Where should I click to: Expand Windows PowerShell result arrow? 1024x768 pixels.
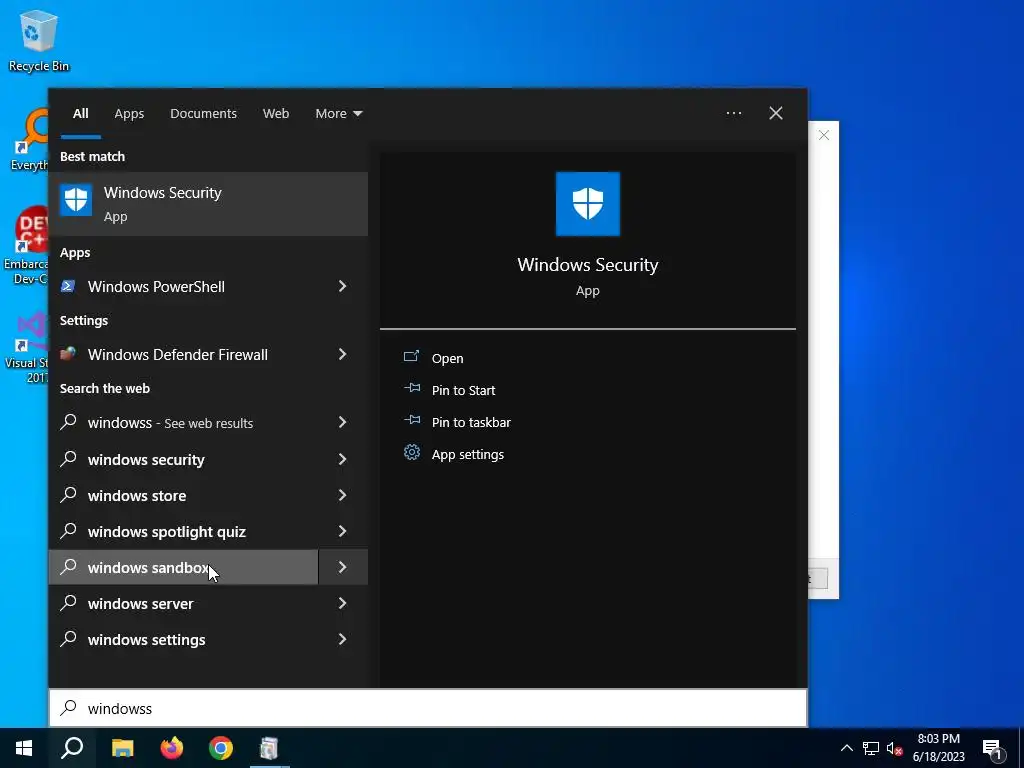coord(342,286)
